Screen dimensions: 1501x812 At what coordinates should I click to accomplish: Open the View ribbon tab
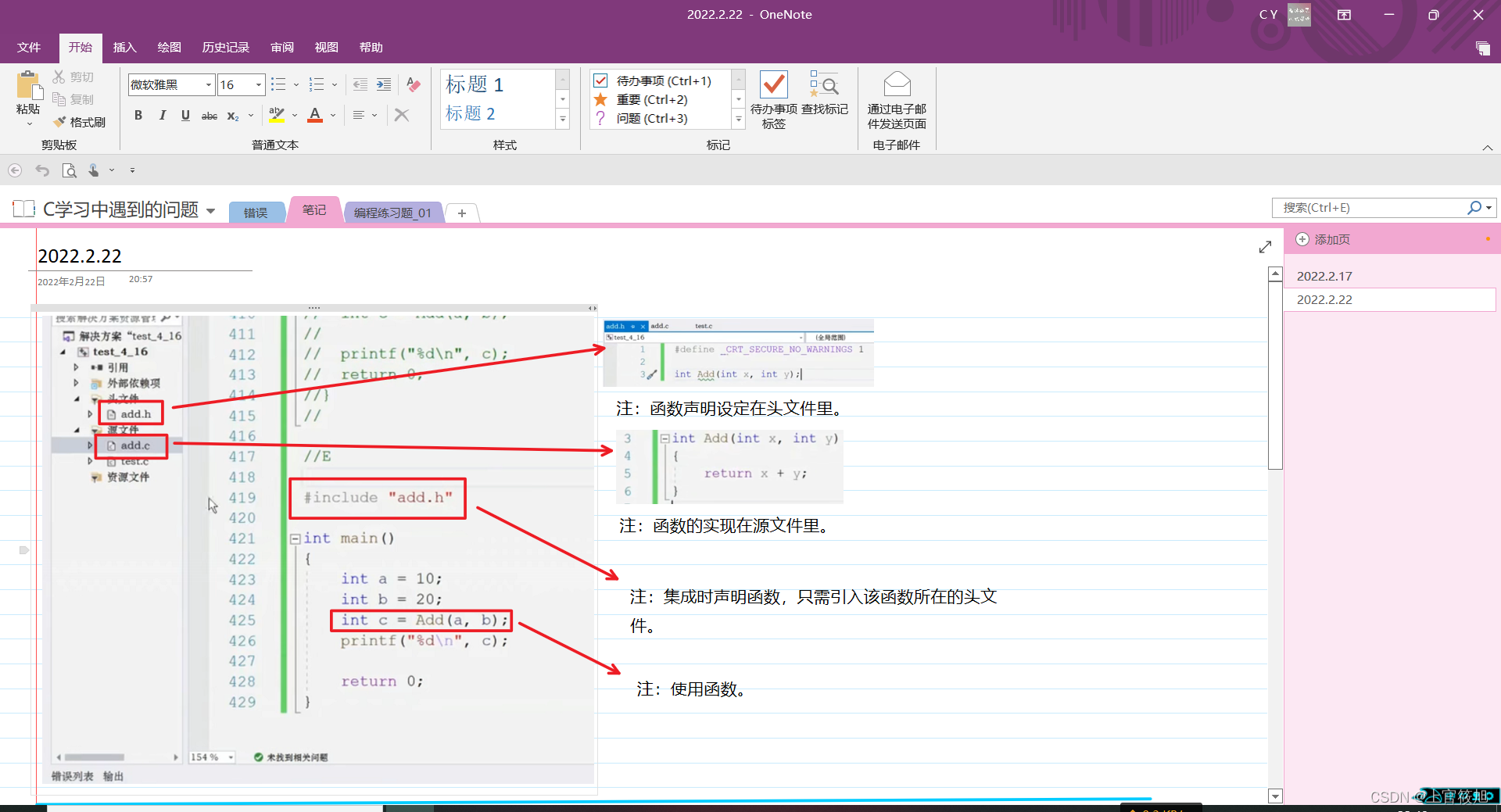[x=326, y=47]
